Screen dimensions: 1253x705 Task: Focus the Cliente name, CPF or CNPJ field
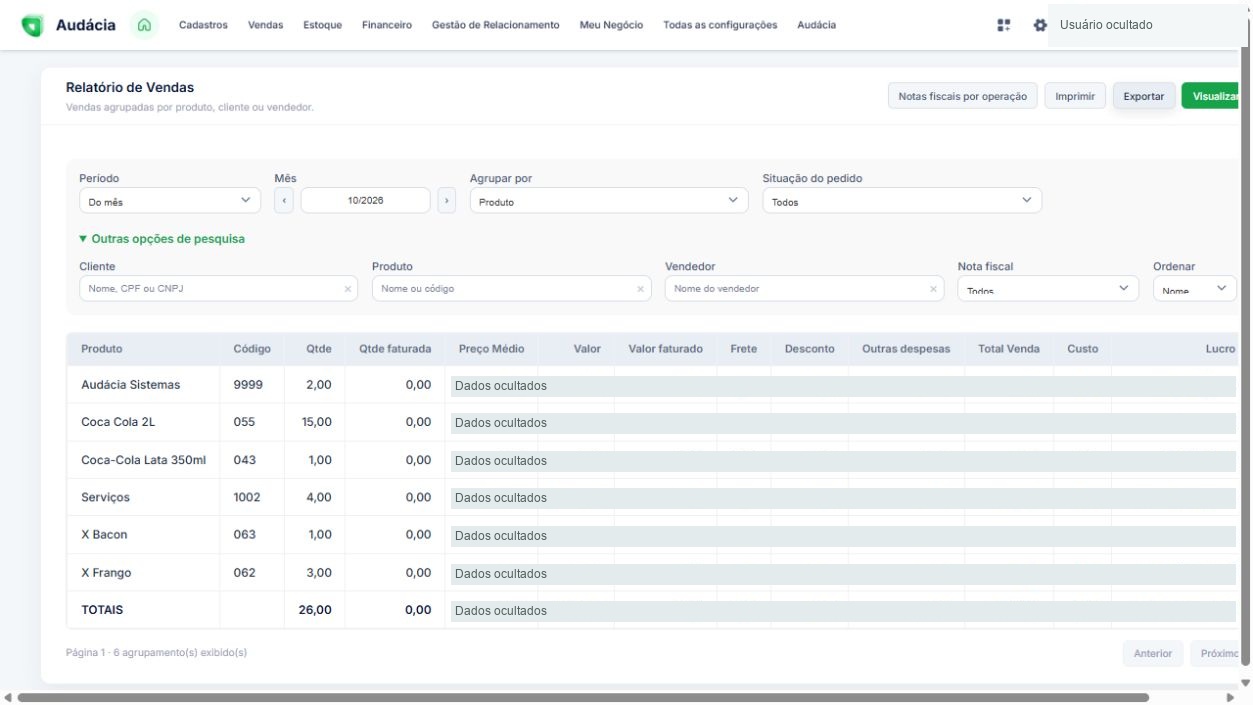218,289
